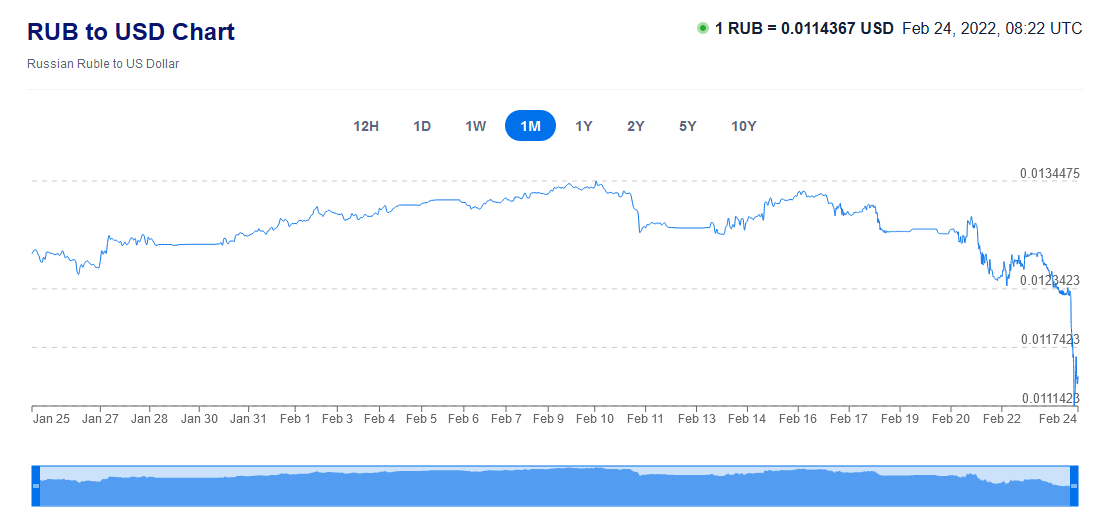
Task: Select the 5Y time range
Action: click(688, 127)
